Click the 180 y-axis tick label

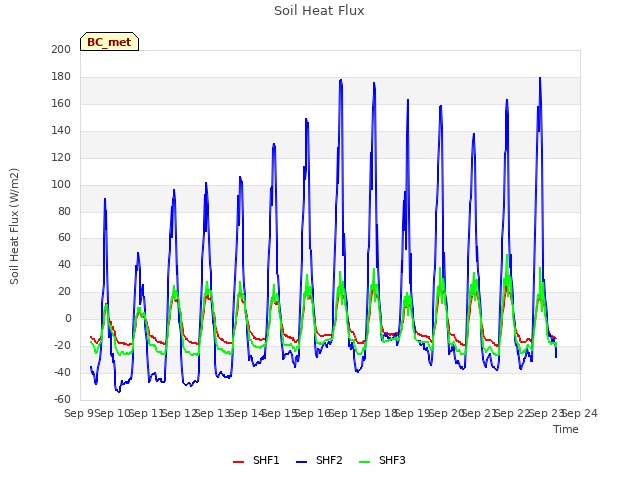[x=61, y=76]
